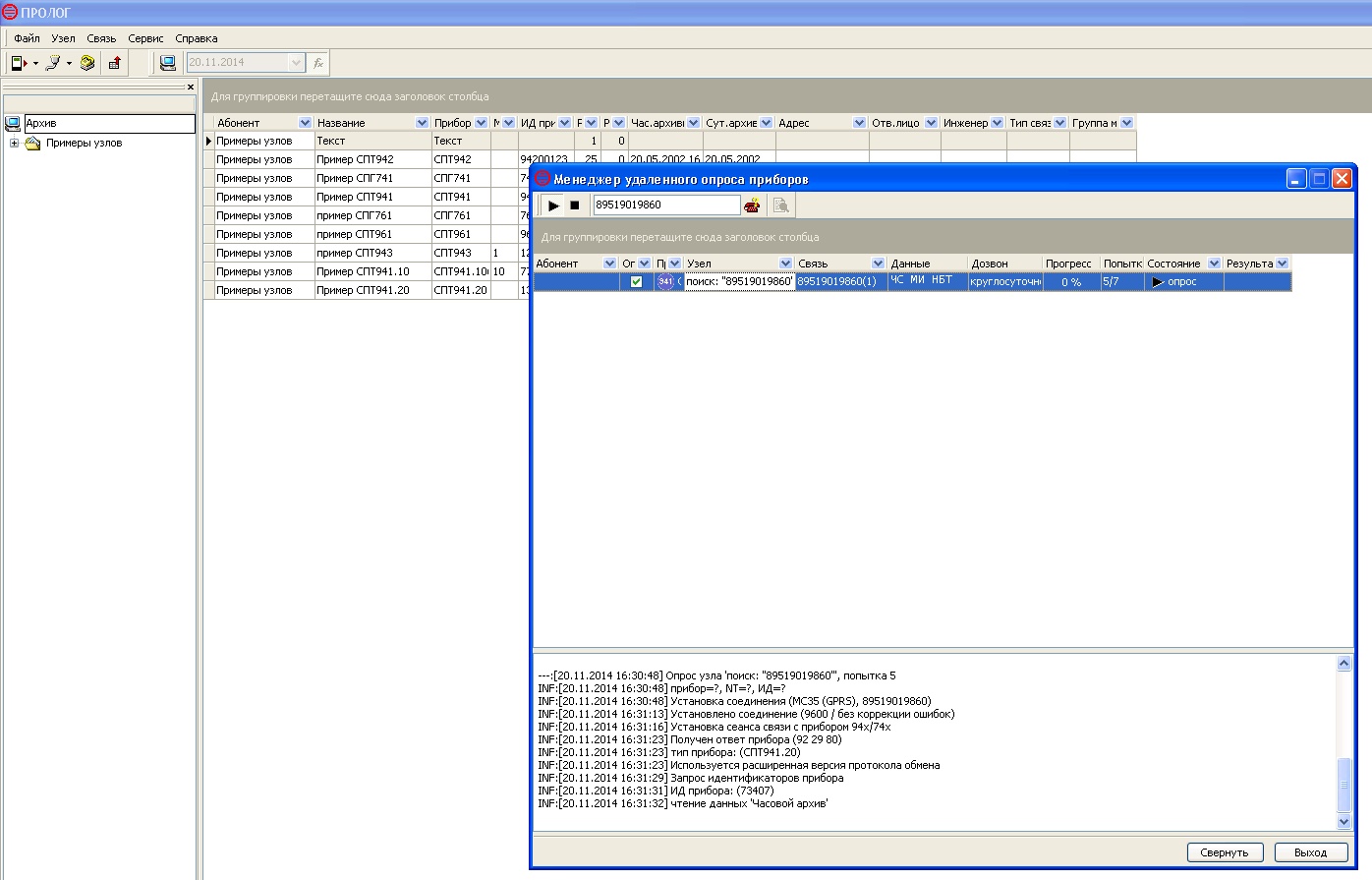Click the cable connection toolbar icon
The height and width of the screenshot is (880, 1372).
click(53, 63)
